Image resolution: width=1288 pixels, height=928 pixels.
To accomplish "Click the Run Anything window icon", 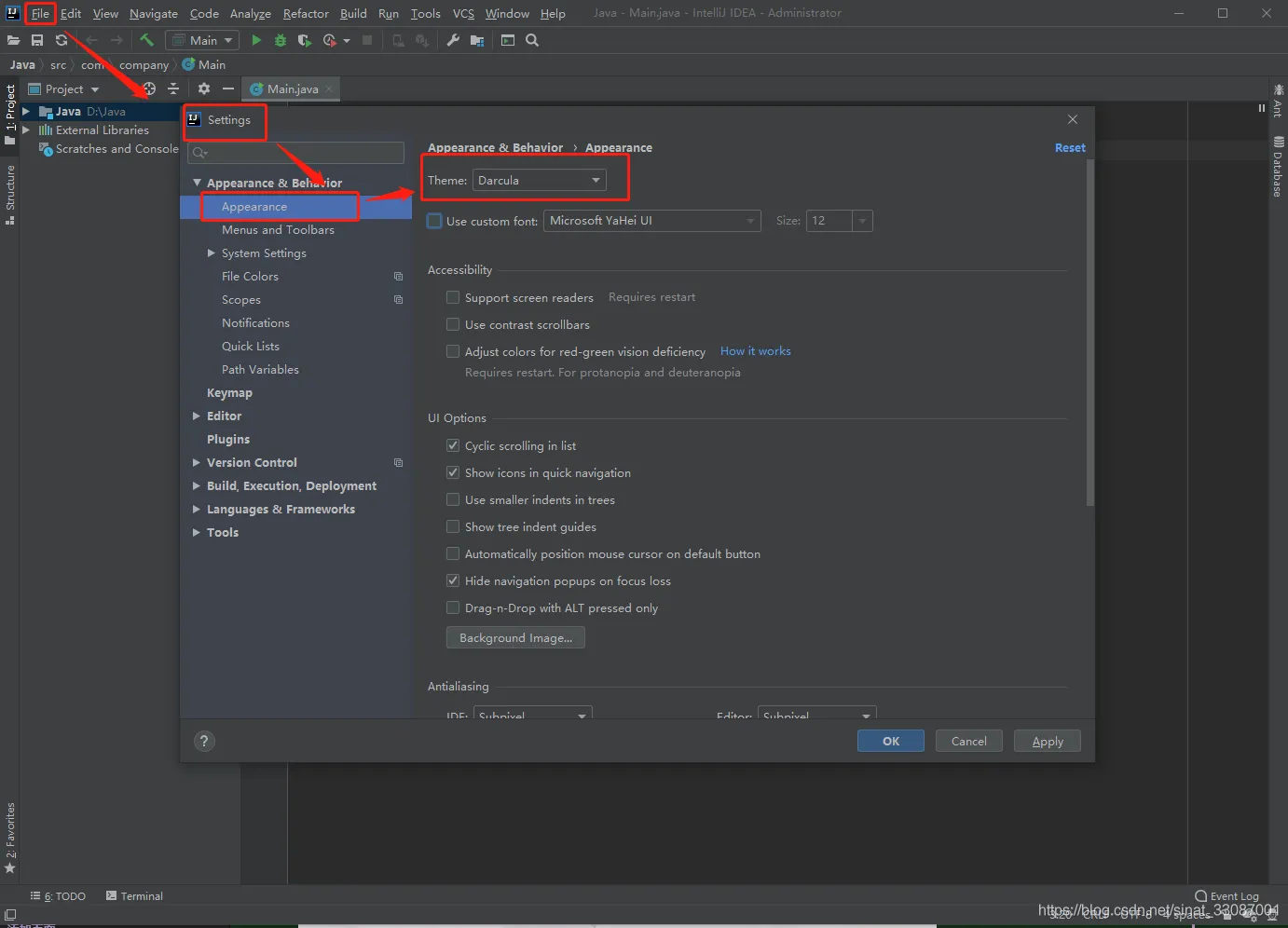I will click(508, 40).
